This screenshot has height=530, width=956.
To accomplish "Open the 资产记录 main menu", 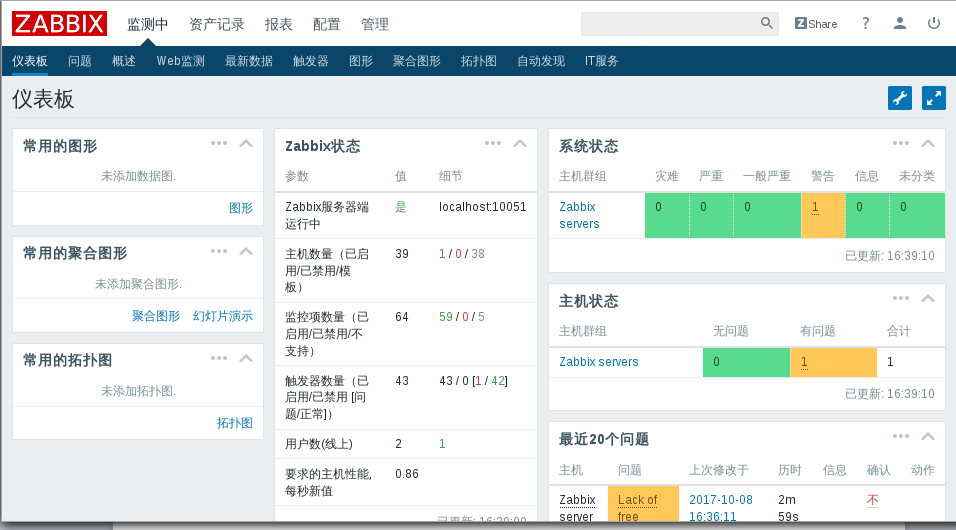I will point(216,24).
